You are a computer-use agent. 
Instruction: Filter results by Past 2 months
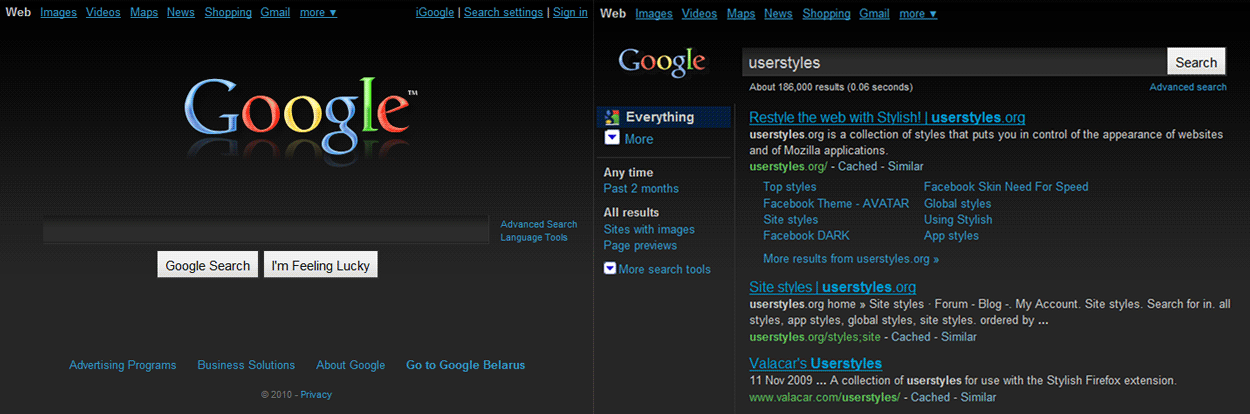(x=641, y=188)
